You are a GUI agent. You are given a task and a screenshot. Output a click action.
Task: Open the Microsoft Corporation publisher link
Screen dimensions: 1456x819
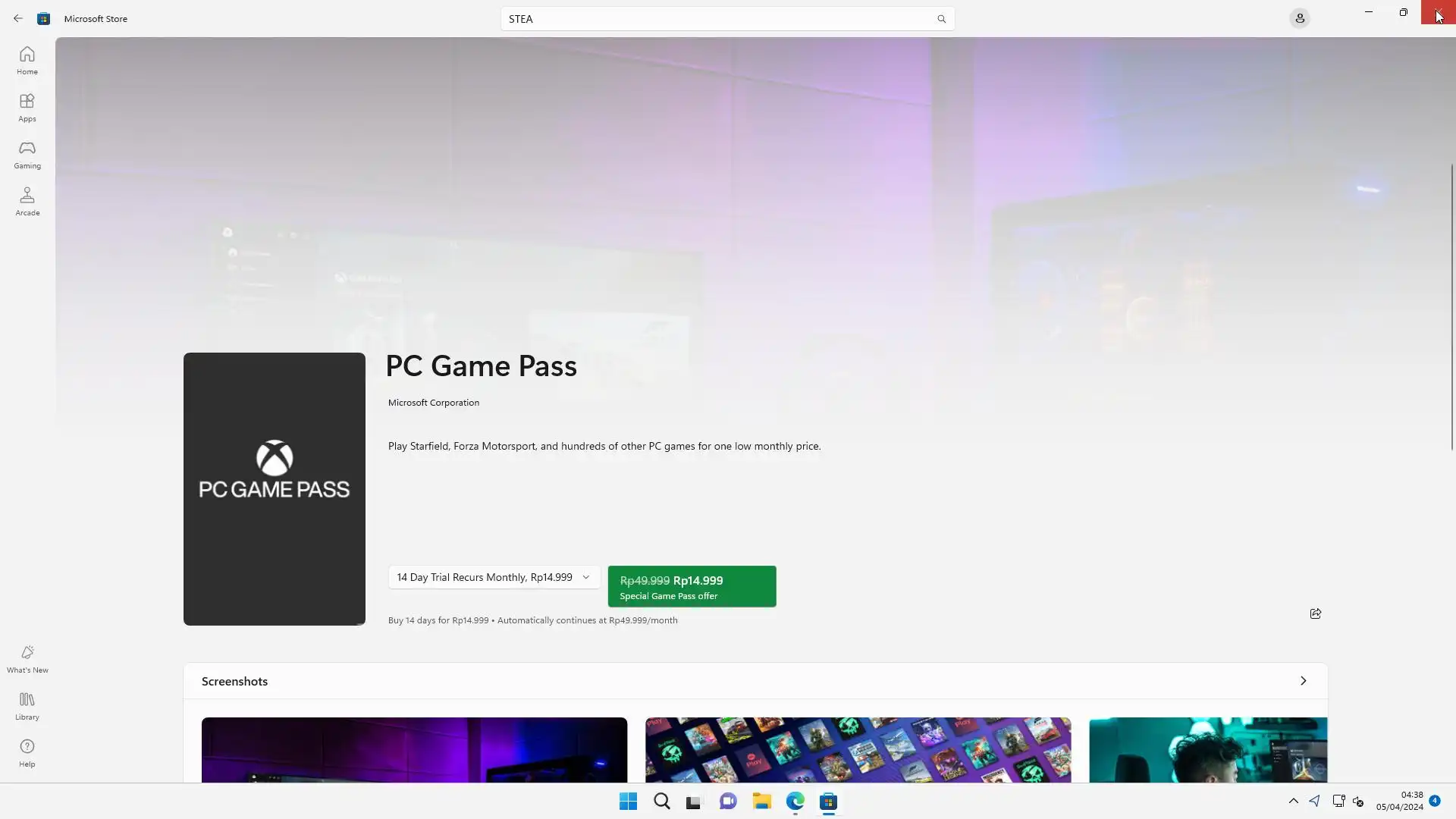[433, 403]
